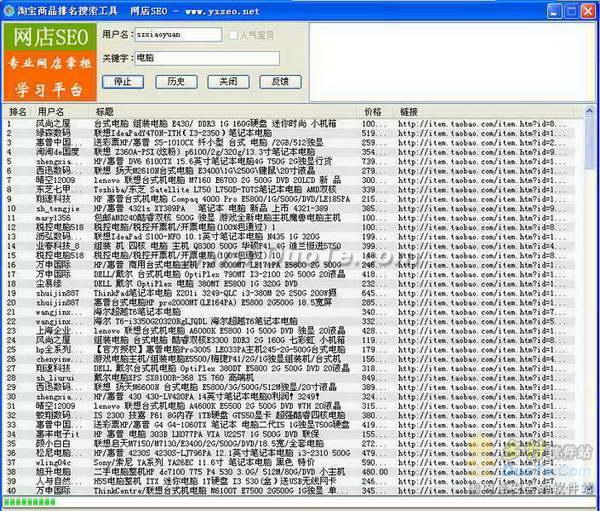Screen dimensions: 600x511
Task: Select the rank number 20 cell
Action: click(11, 302)
